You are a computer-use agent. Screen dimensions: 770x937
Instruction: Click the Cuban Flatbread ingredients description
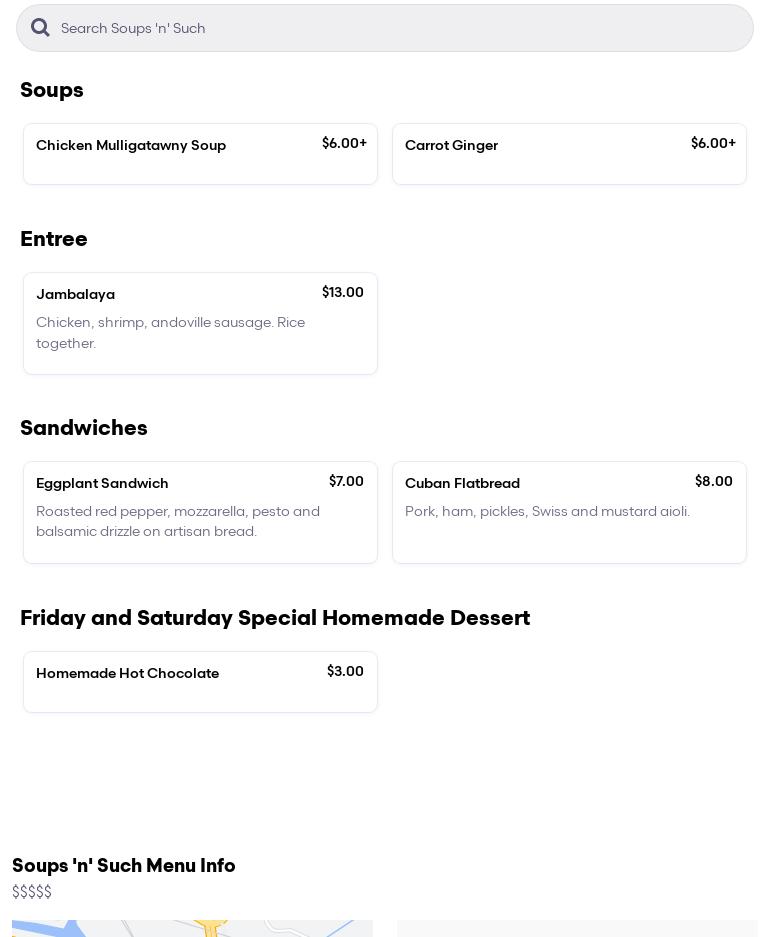click(547, 511)
